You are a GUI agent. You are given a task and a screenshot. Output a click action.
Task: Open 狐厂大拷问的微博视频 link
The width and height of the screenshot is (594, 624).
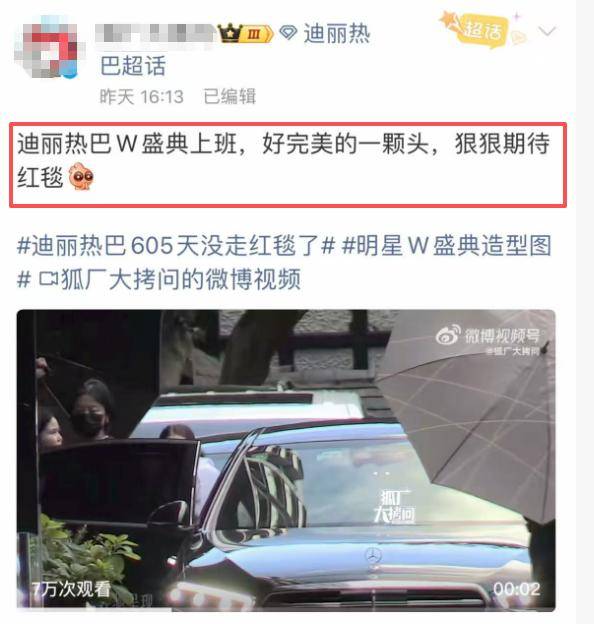tap(181, 279)
